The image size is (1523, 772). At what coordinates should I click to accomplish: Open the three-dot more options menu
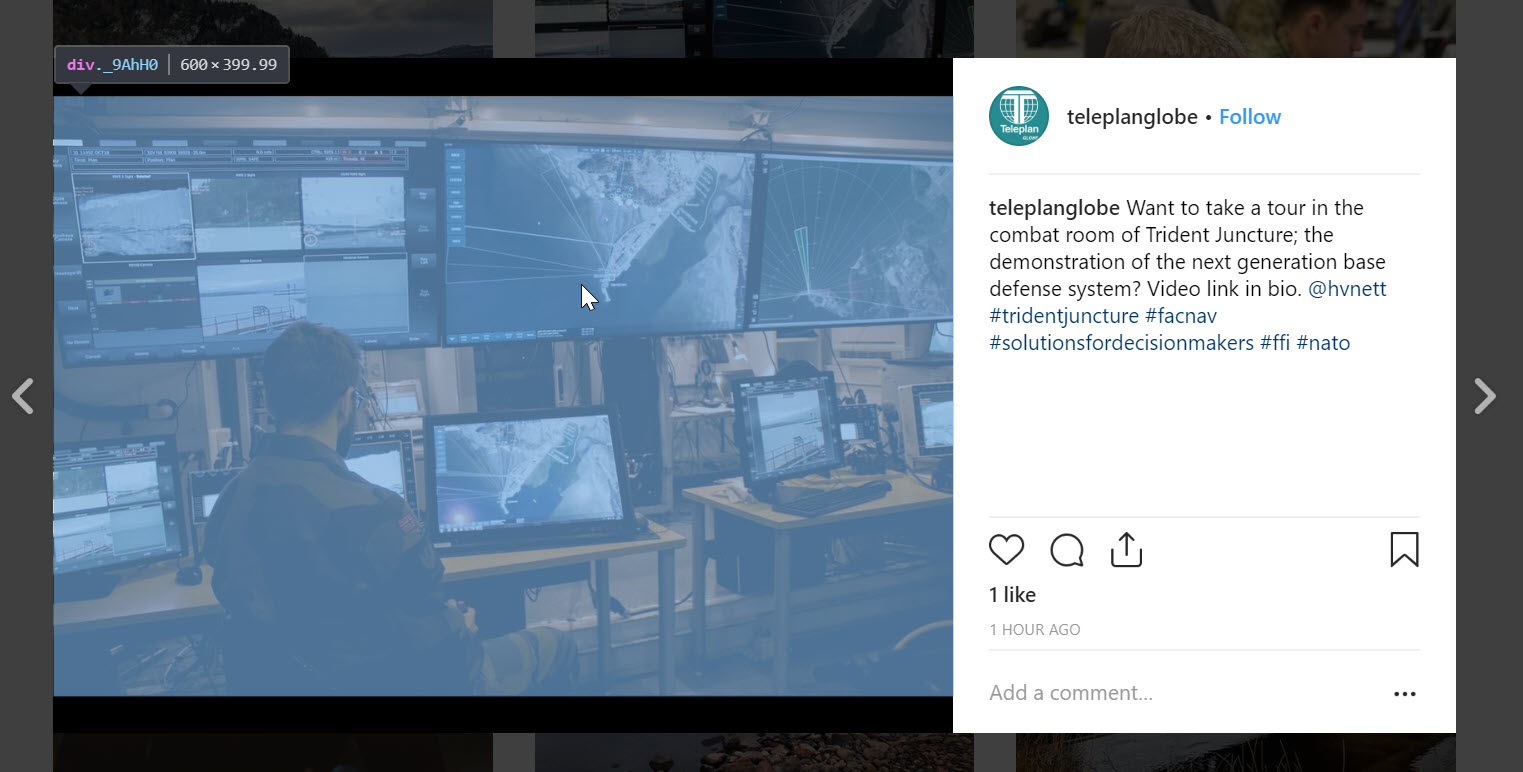(1404, 694)
